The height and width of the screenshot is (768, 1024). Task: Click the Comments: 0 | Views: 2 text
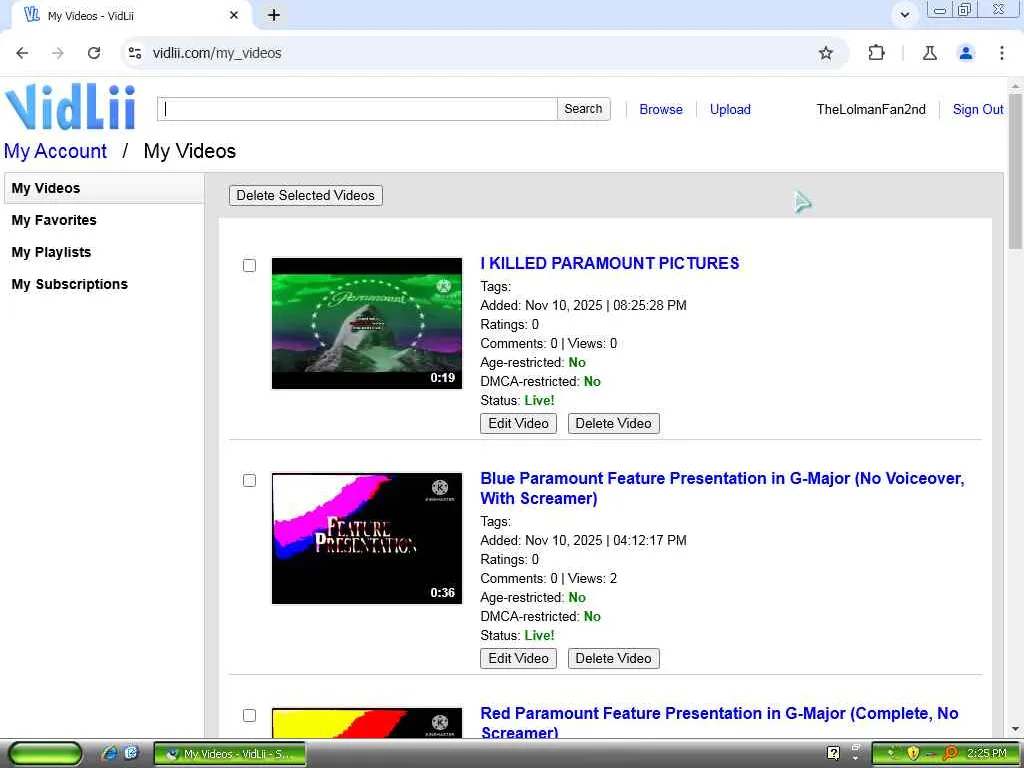click(549, 579)
